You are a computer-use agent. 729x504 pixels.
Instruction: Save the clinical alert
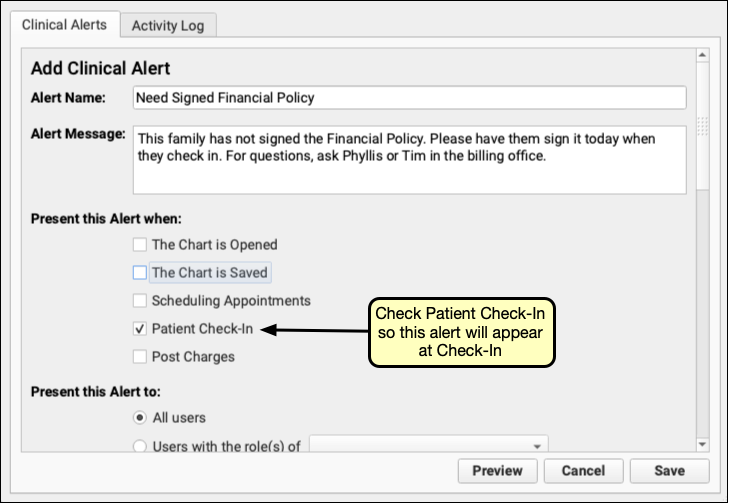click(x=669, y=471)
